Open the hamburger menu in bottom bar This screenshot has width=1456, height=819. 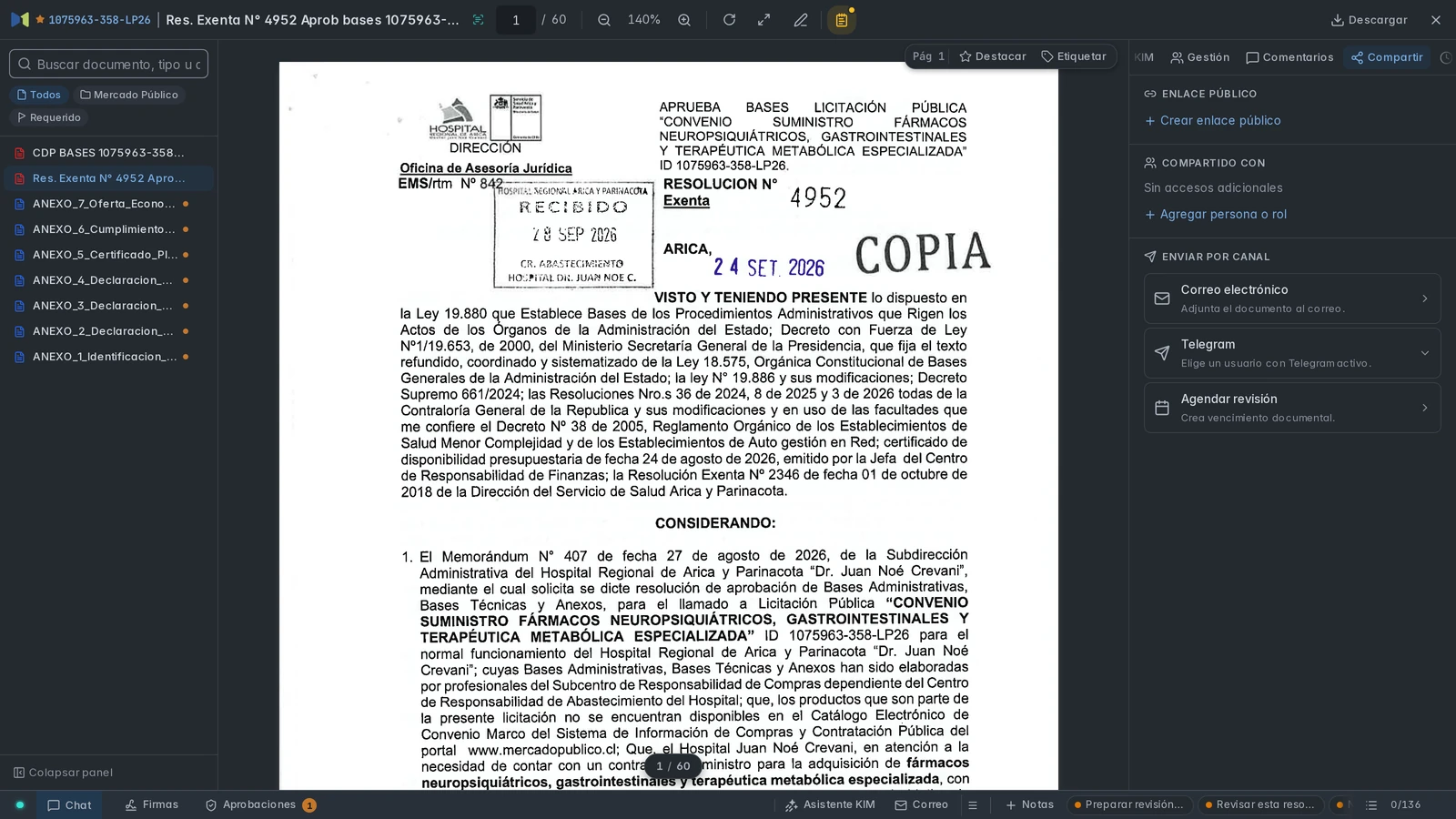click(973, 805)
